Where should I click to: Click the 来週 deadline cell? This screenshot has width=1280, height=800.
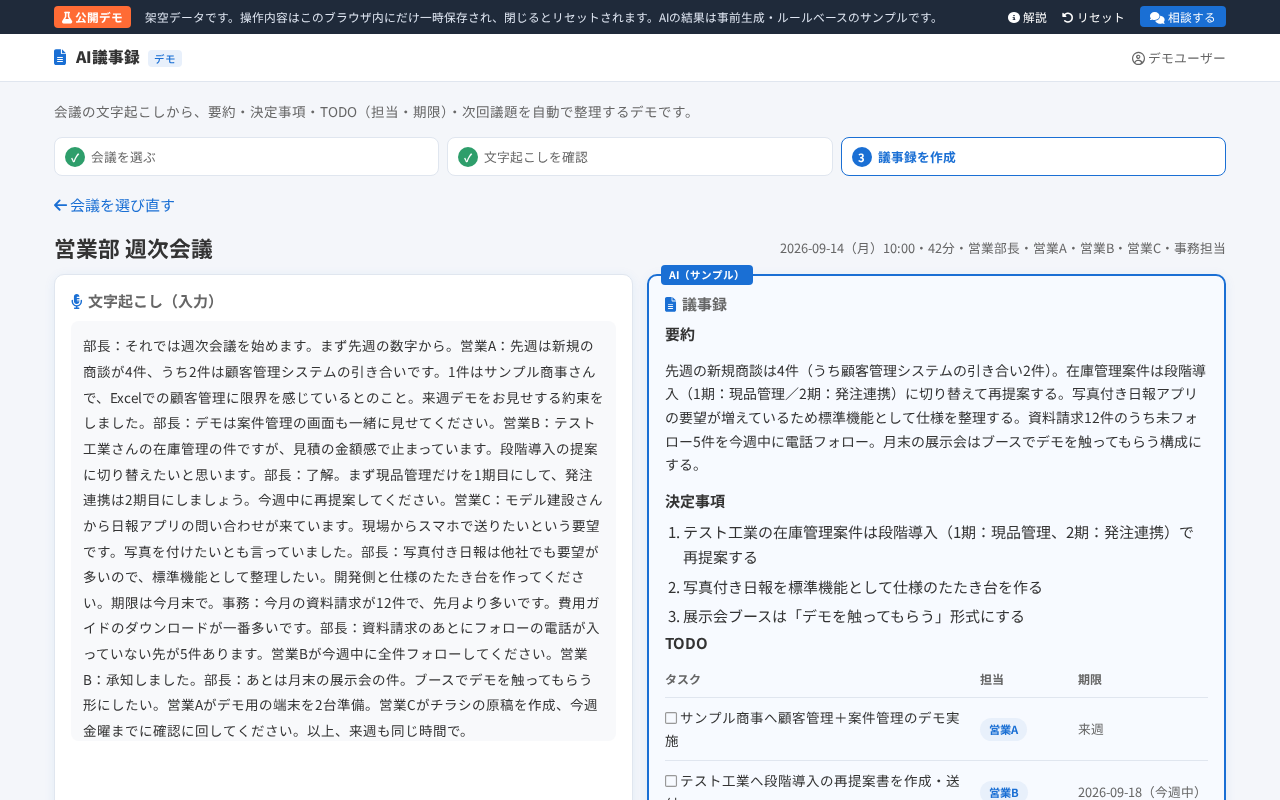pos(1091,729)
